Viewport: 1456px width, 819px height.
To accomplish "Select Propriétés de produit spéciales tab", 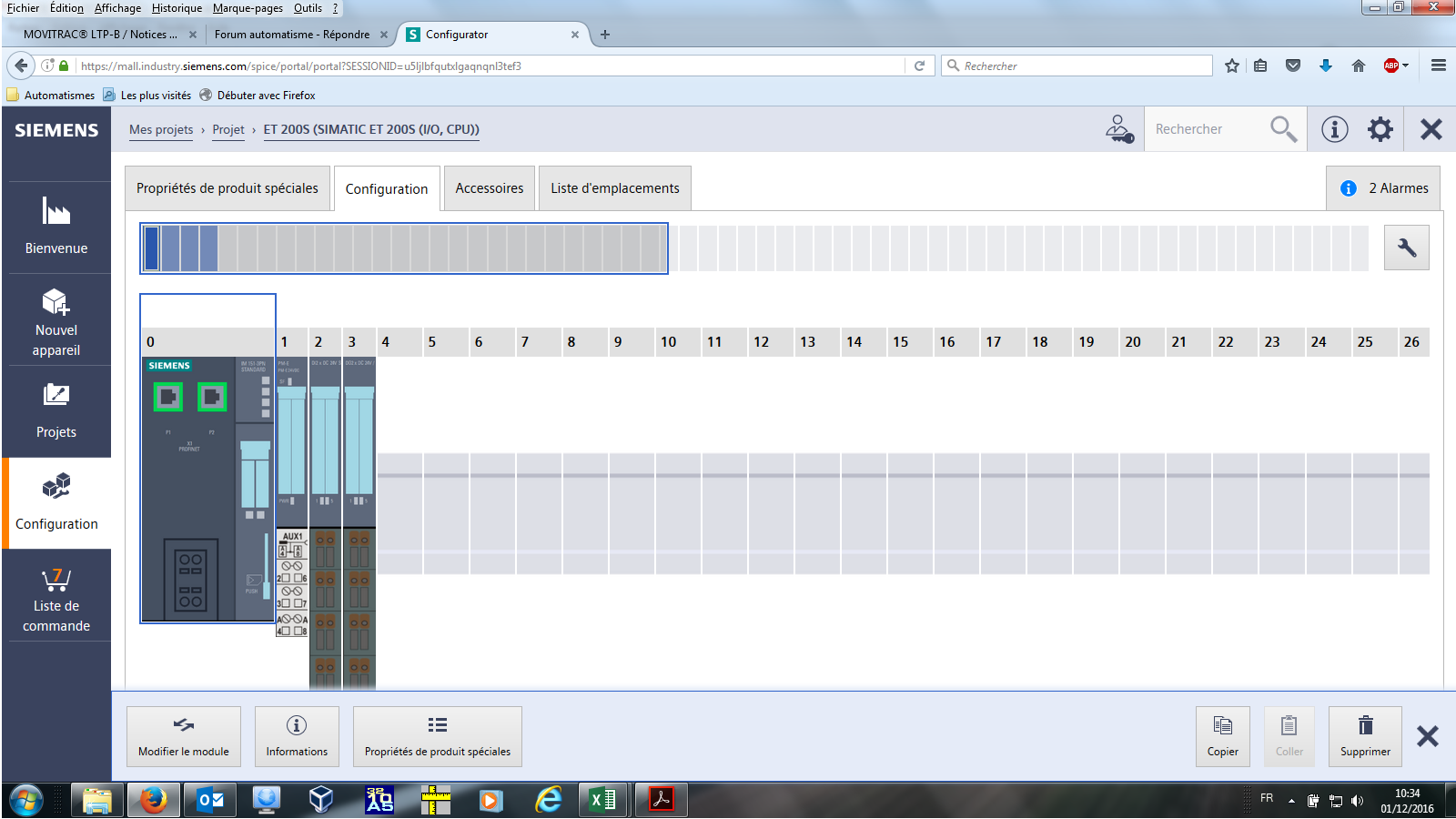I will 227,188.
